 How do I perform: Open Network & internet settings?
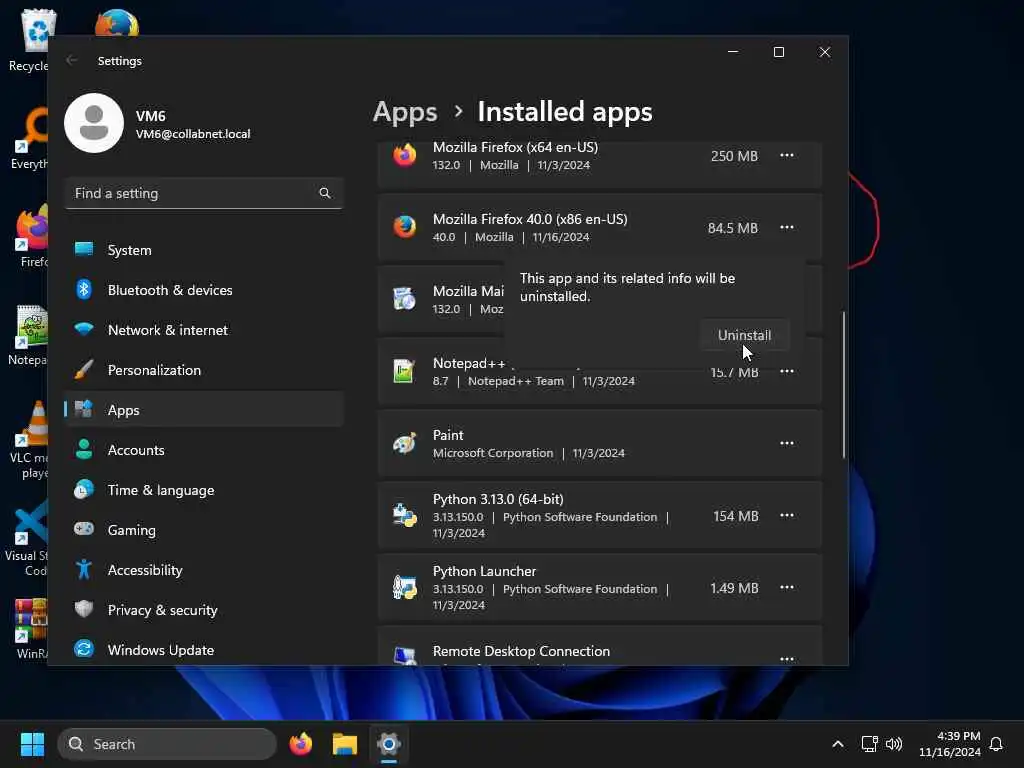(204, 330)
